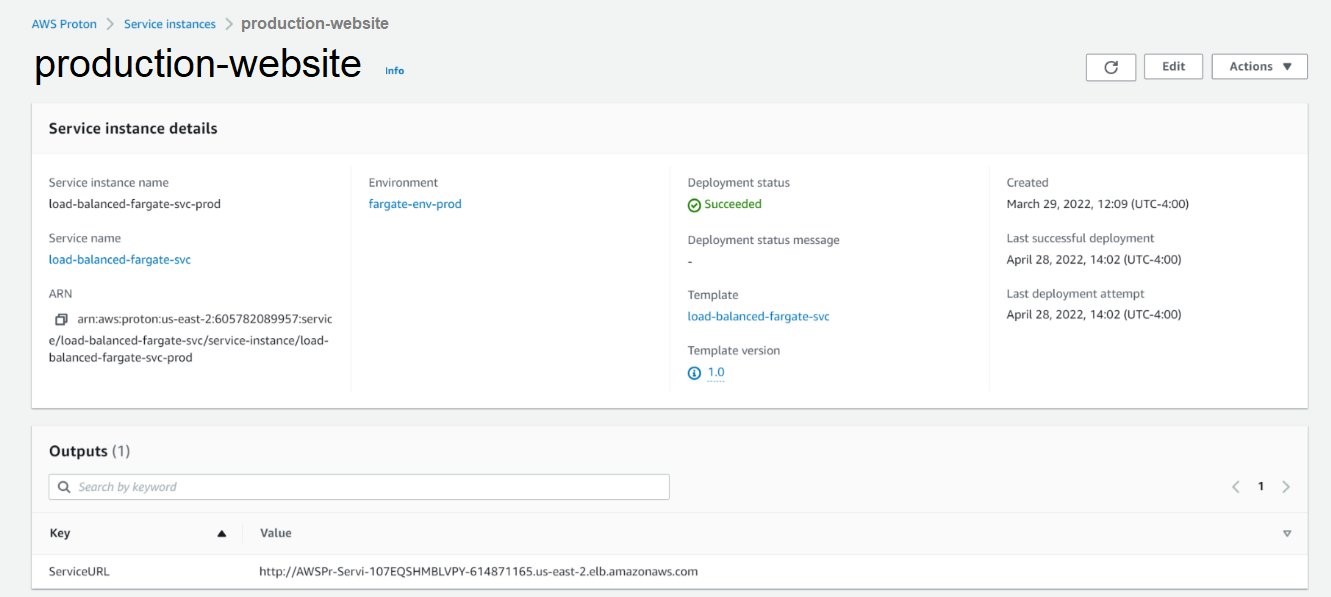Click the green Succeeded status icon
Image resolution: width=1331 pixels, height=597 pixels.
point(694,205)
